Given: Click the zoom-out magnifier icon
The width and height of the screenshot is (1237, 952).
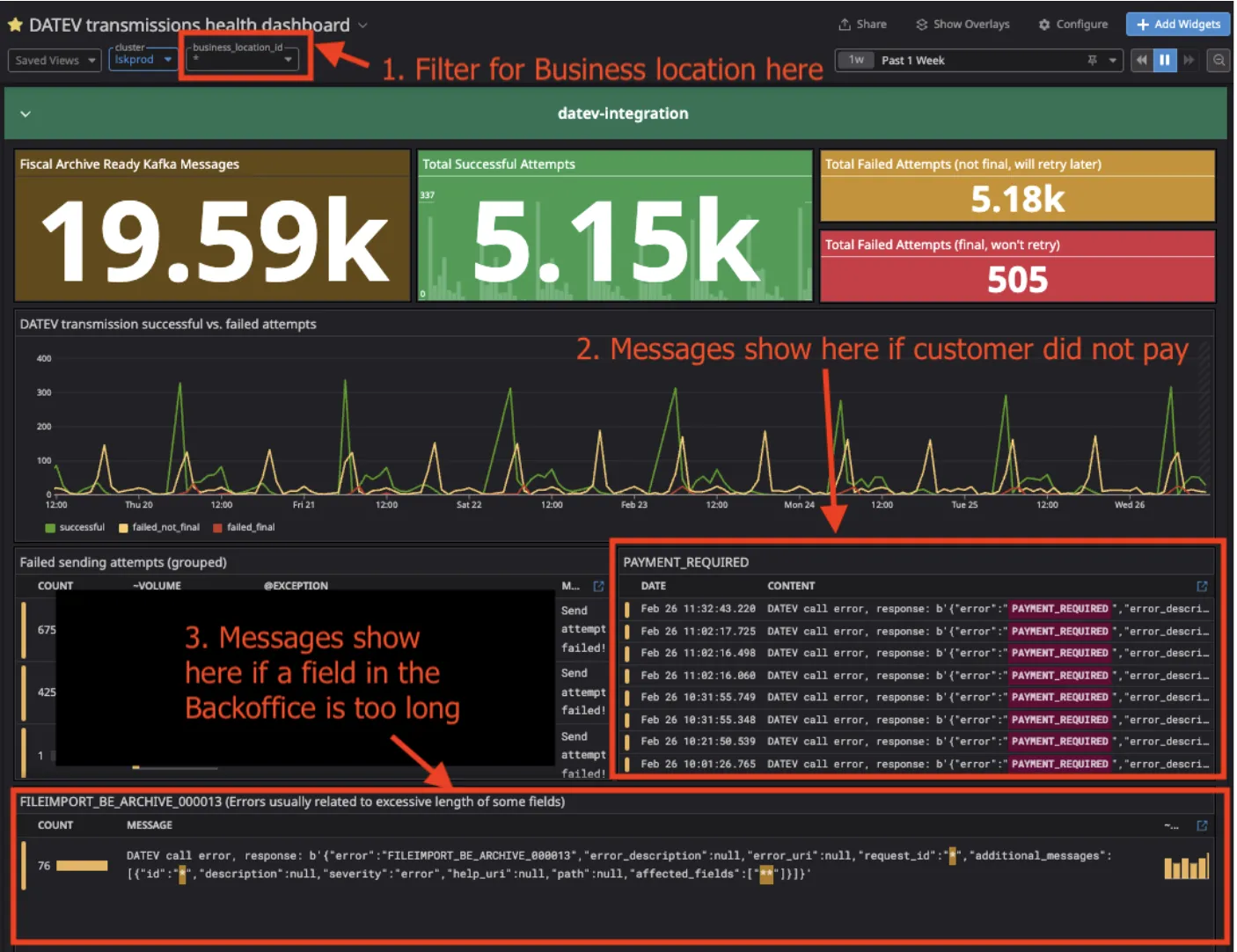Looking at the screenshot, I should [1218, 60].
